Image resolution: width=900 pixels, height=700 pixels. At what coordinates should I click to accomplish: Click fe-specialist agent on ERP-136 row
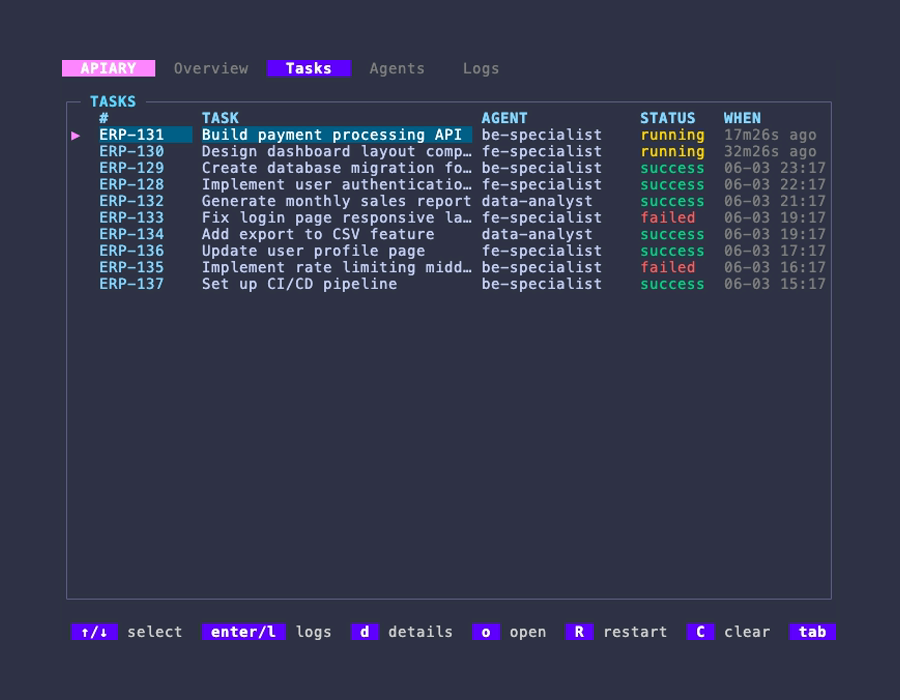pos(541,251)
